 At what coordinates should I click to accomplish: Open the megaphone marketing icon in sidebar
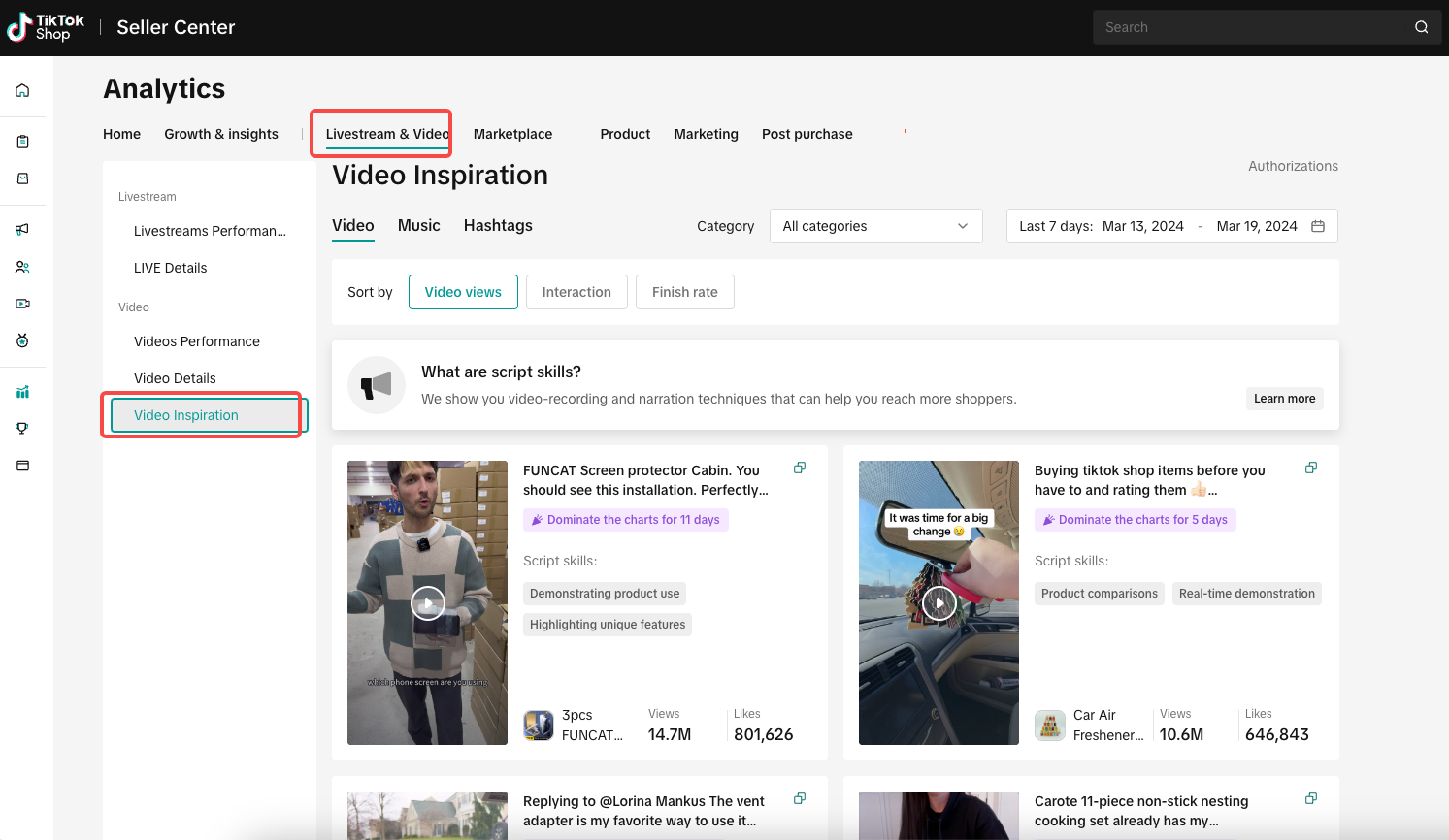tap(22, 230)
